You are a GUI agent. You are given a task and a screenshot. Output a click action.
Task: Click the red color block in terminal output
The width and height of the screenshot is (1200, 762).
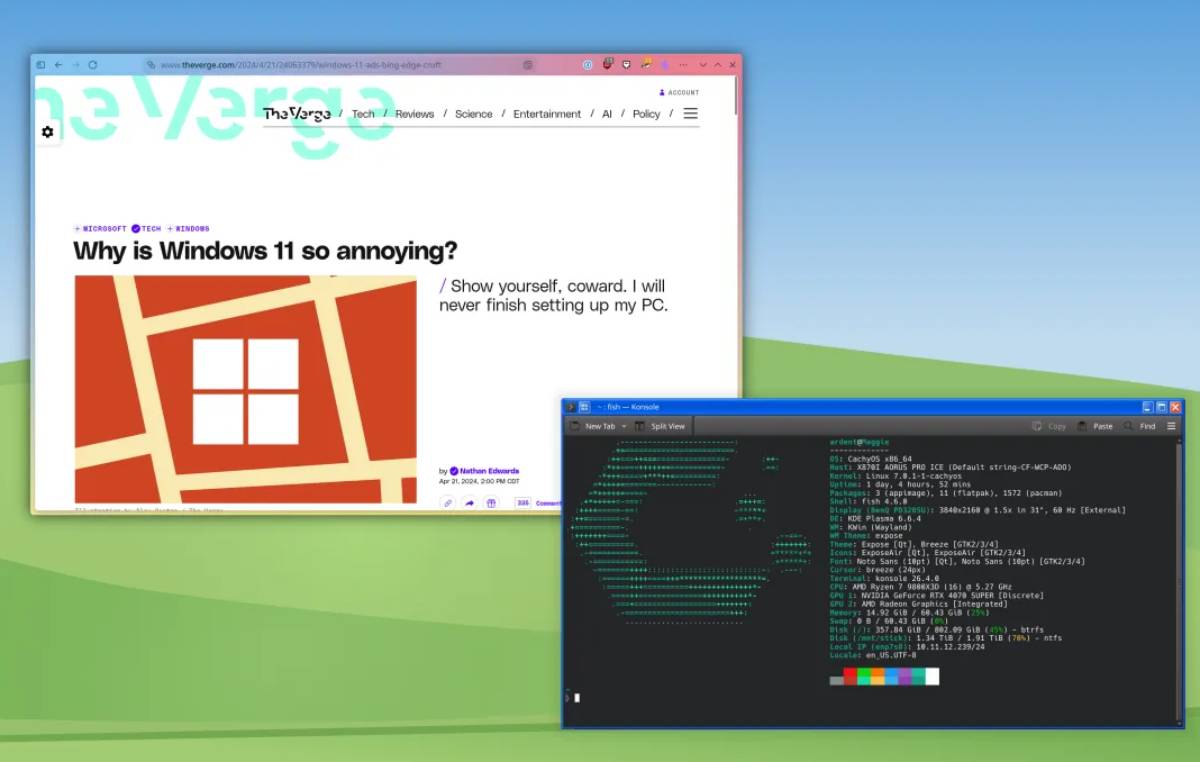[851, 677]
